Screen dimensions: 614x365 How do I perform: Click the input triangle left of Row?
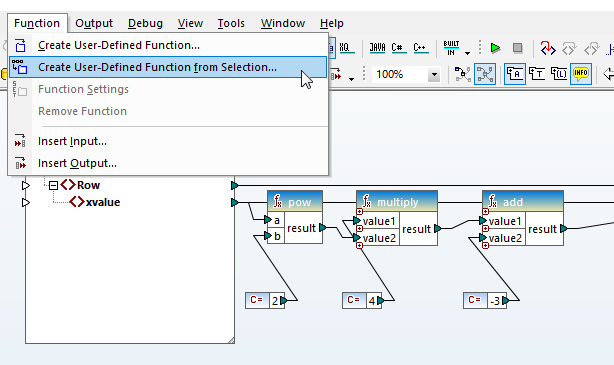pyautogui.click(x=26, y=185)
